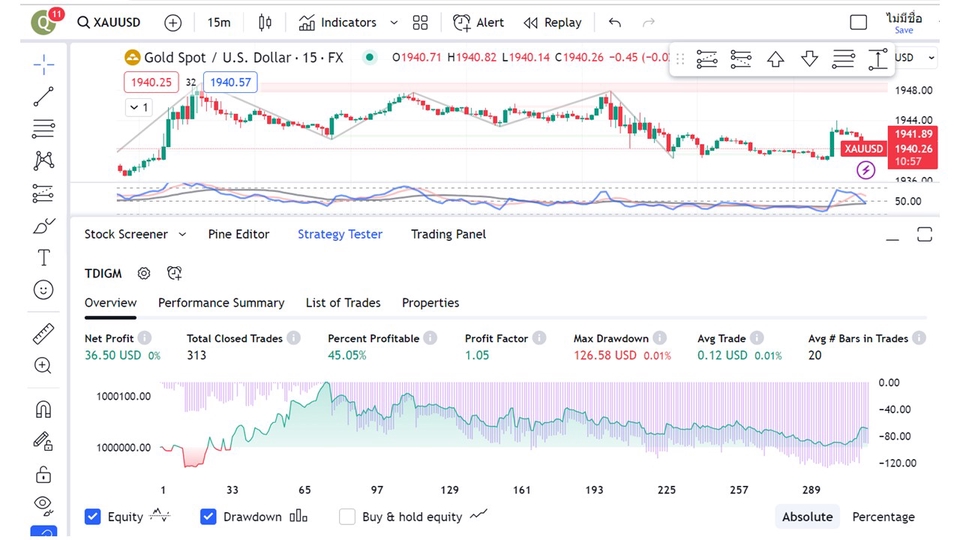
Task: Uncheck the Drawdown checkbox
Action: click(208, 517)
